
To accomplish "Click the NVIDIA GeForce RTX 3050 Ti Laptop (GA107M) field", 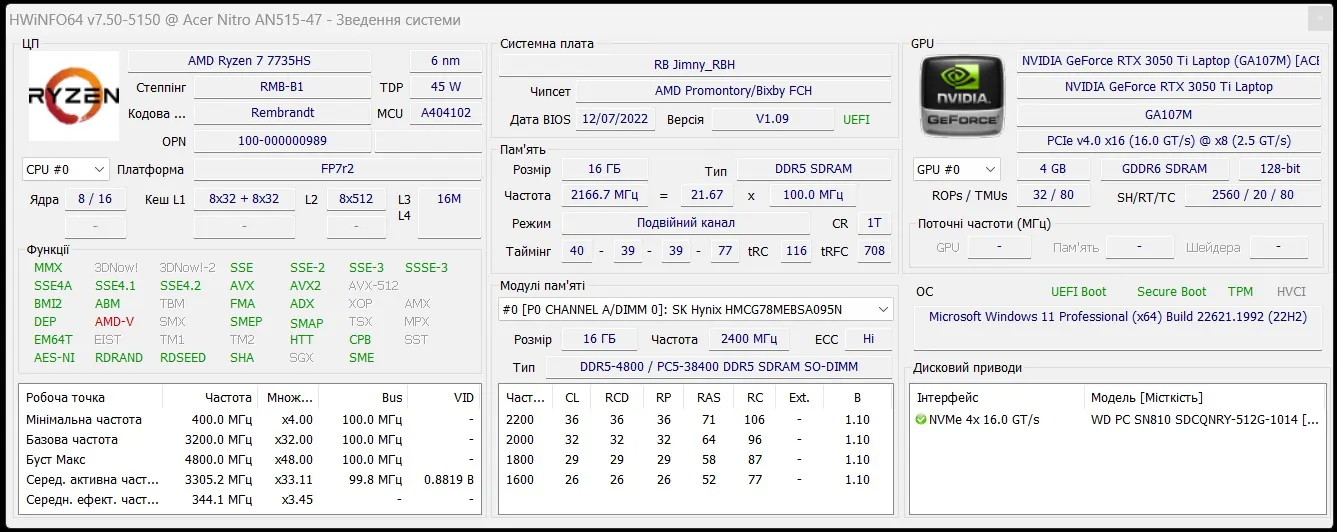I will click(1170, 61).
